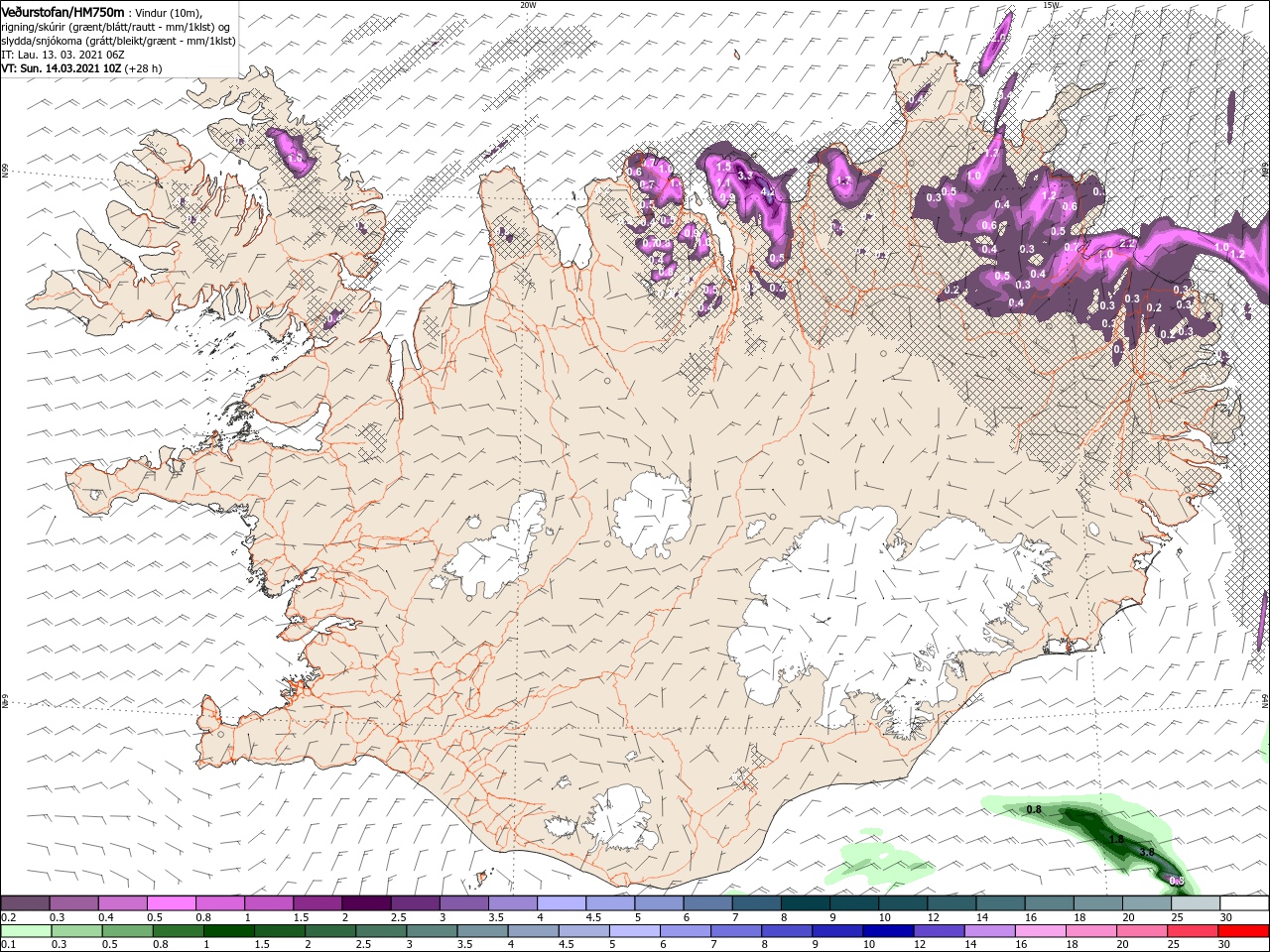Click the 3.8 value in the green rain area
This screenshot has height=952, width=1270.
coord(1147,853)
